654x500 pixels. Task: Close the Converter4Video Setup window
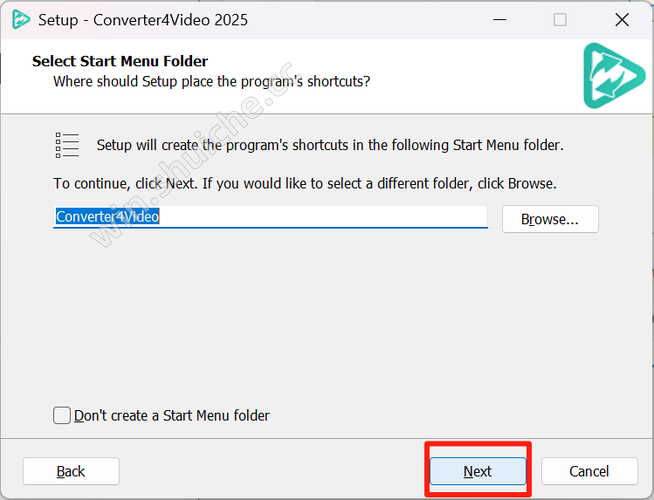(x=622, y=20)
